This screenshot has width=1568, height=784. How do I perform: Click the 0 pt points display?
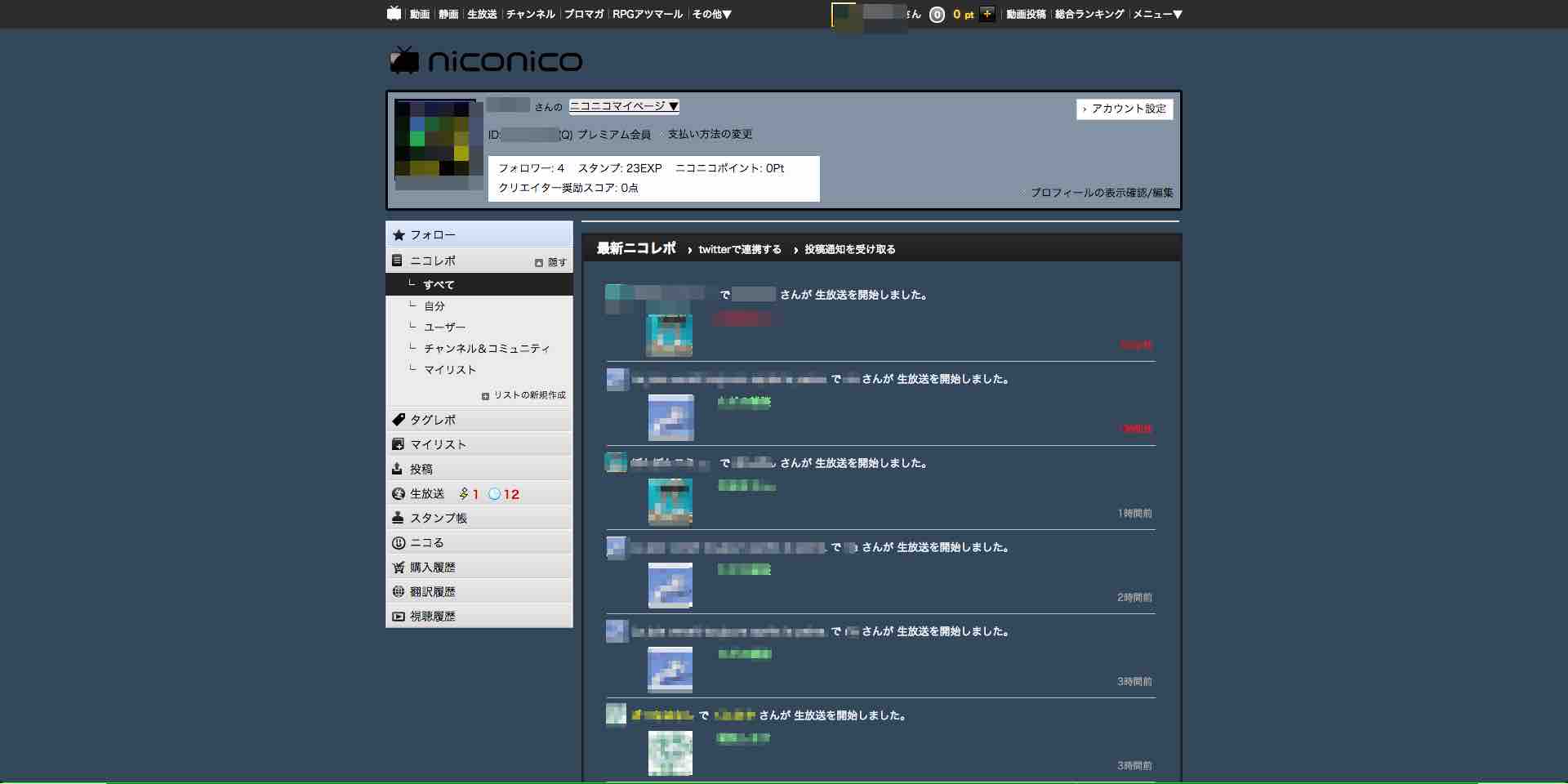(x=964, y=14)
